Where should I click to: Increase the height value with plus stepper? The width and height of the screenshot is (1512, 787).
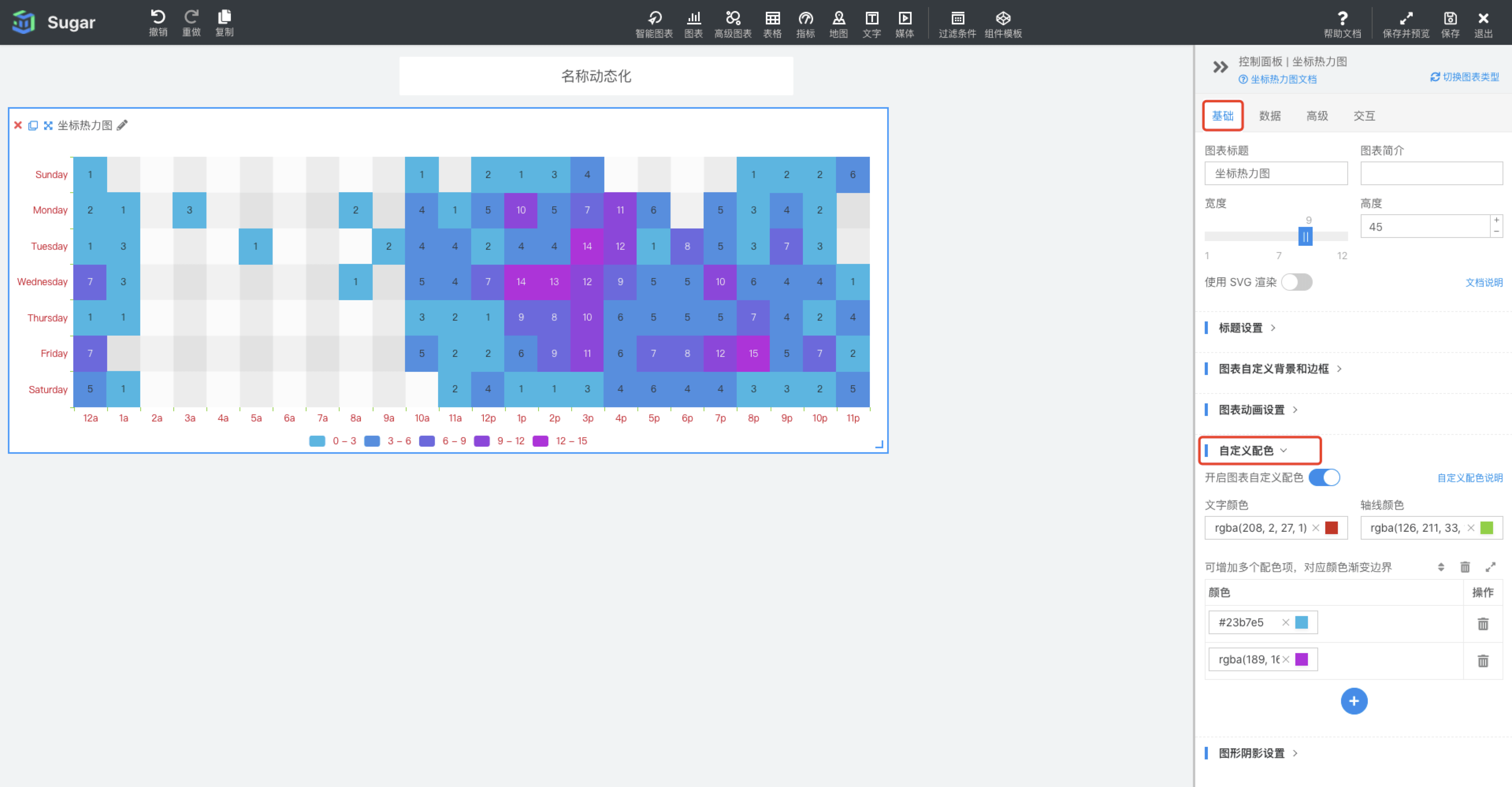(x=1497, y=220)
